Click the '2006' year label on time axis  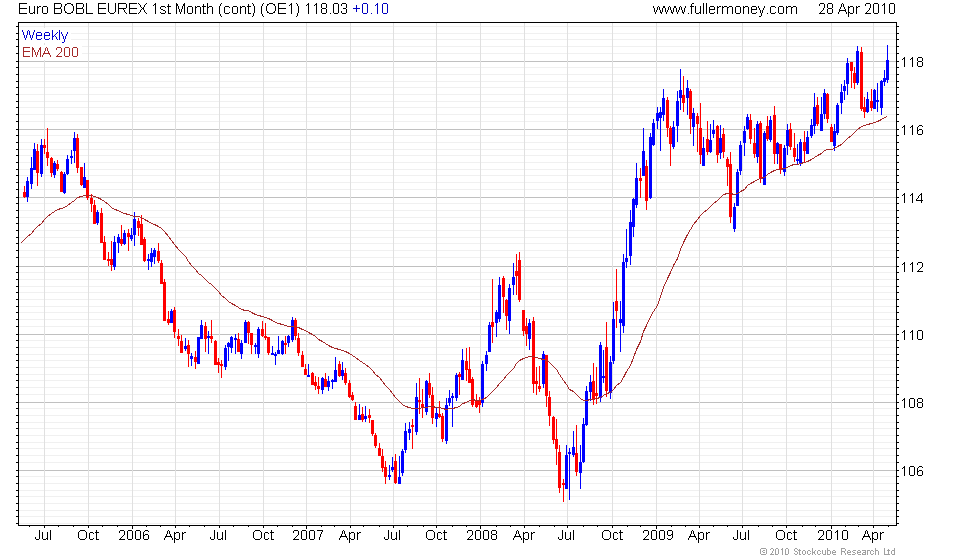point(134,535)
